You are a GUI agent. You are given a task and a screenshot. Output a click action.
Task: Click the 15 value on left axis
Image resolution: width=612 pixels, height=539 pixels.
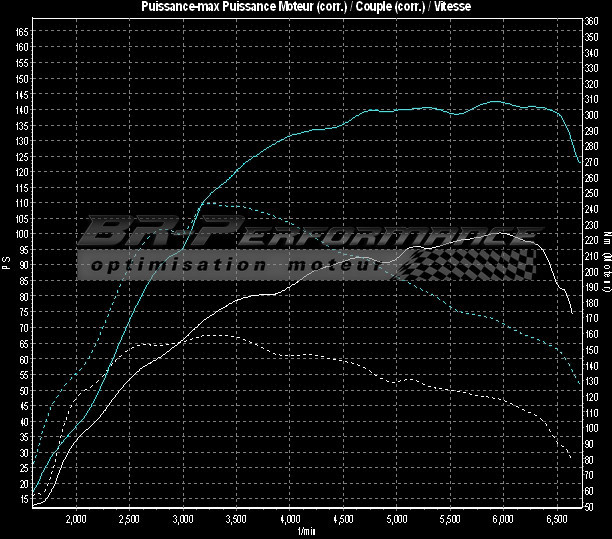pyautogui.click(x=24, y=499)
